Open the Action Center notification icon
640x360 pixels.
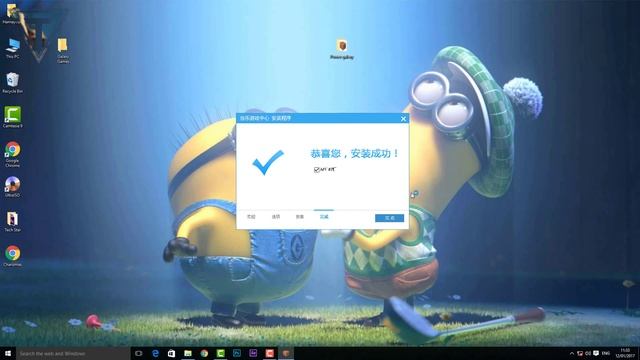tap(596, 353)
